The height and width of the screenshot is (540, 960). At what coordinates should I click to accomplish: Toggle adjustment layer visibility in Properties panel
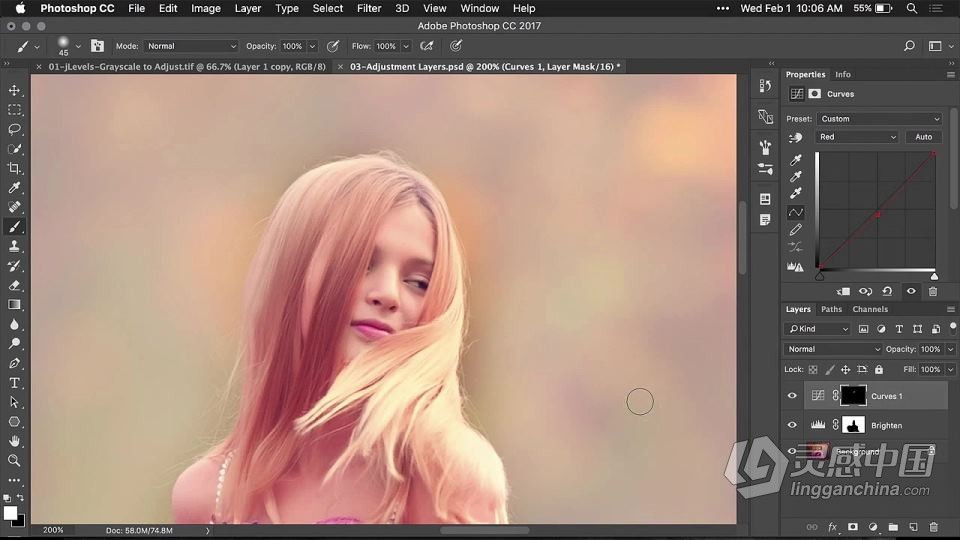pyautogui.click(x=911, y=291)
